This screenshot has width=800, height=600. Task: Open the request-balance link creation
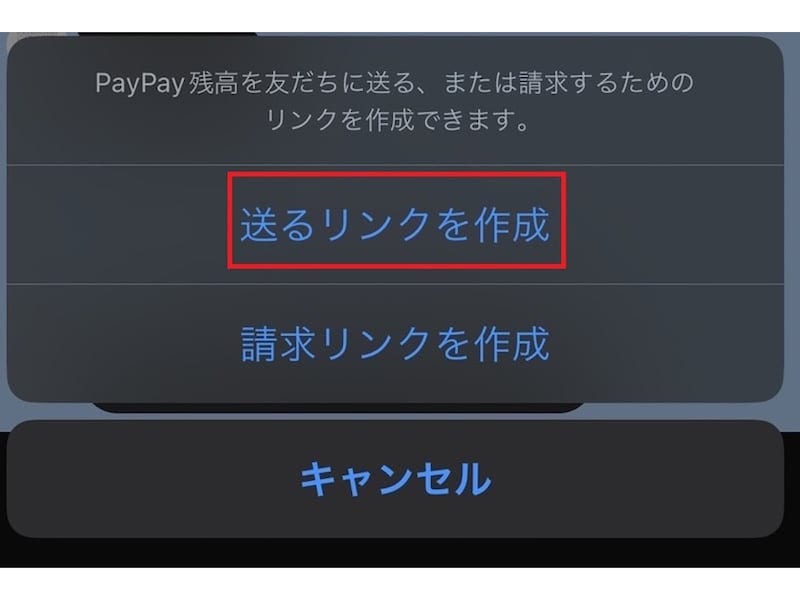(x=395, y=344)
